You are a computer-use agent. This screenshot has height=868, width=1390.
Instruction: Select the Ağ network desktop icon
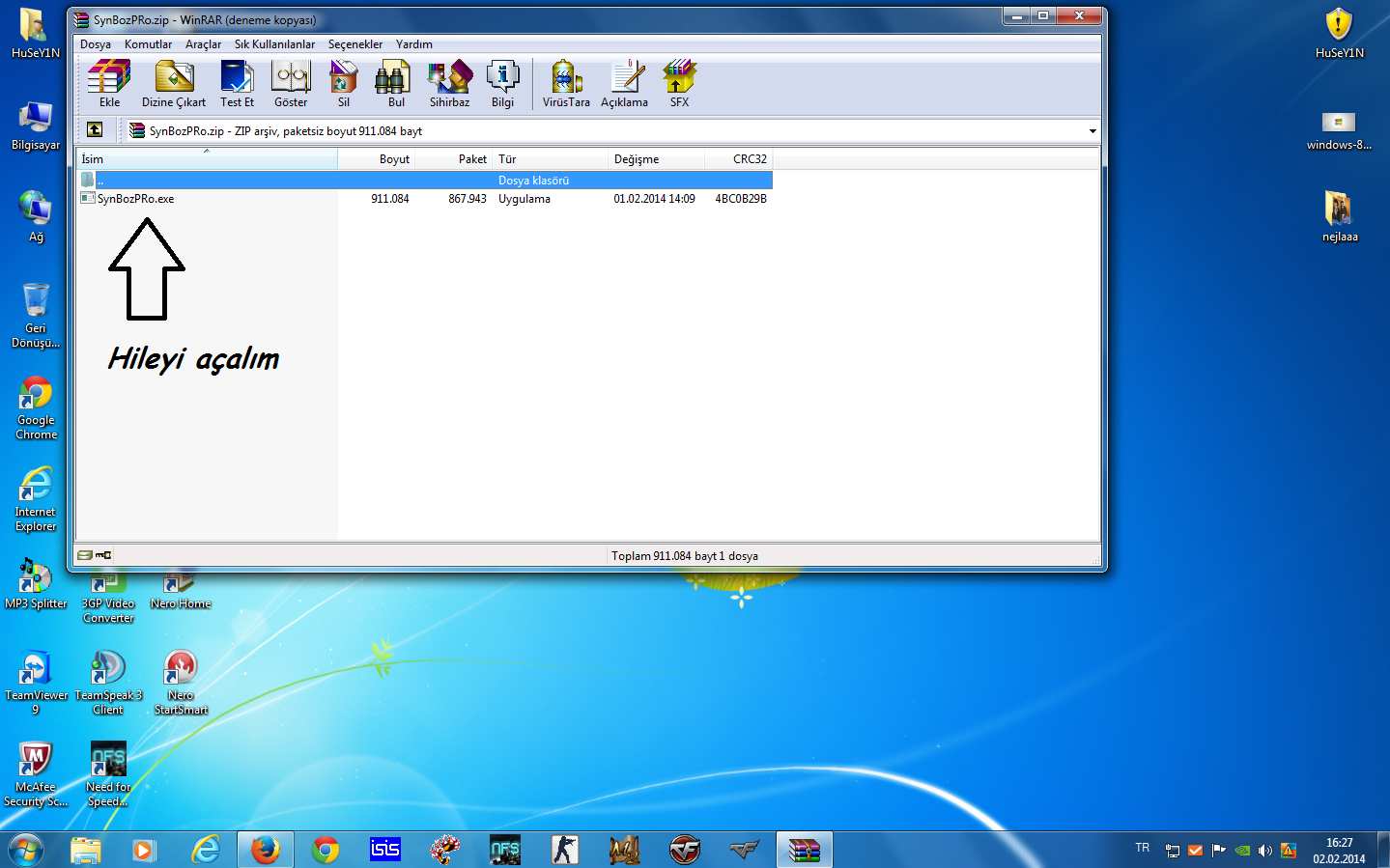coord(36,216)
